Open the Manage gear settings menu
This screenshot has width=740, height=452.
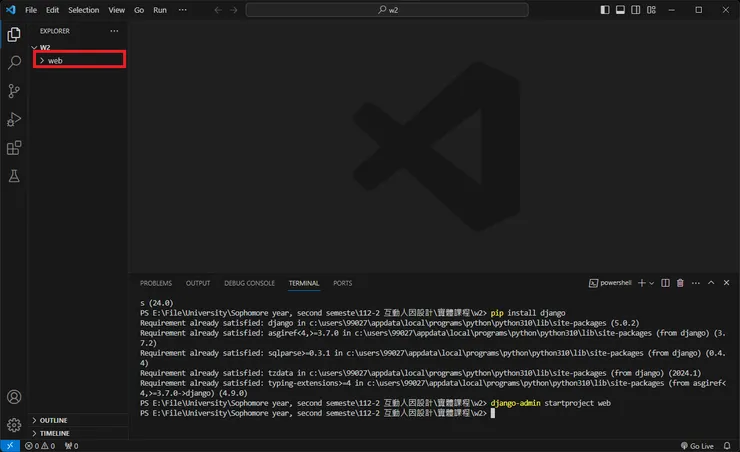(14, 425)
